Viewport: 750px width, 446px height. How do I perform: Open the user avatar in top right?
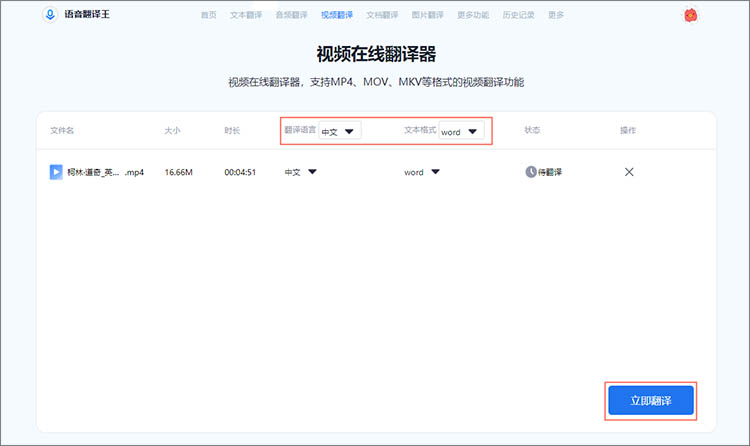point(690,15)
